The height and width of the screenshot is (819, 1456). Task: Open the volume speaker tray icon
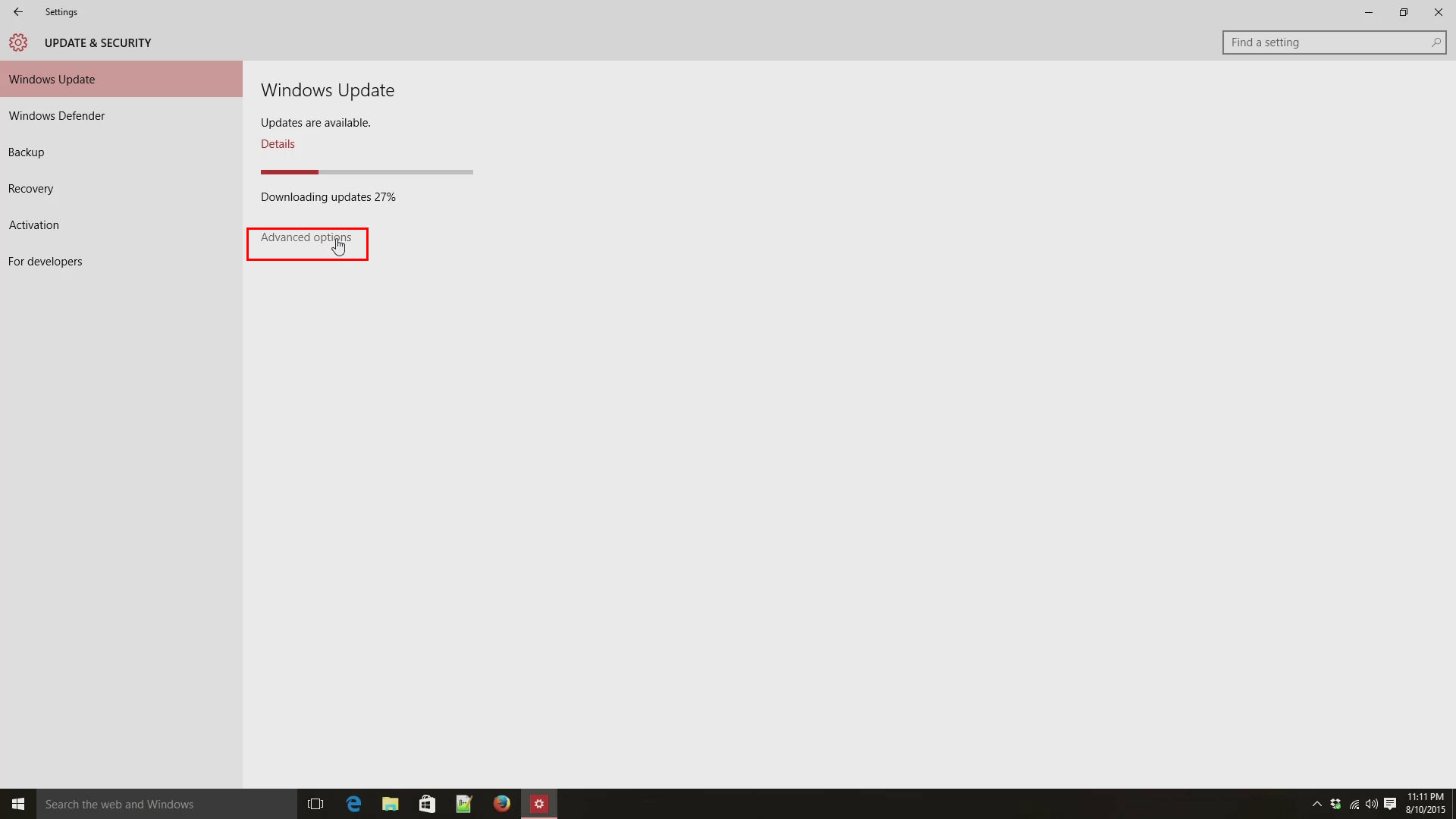click(1372, 804)
